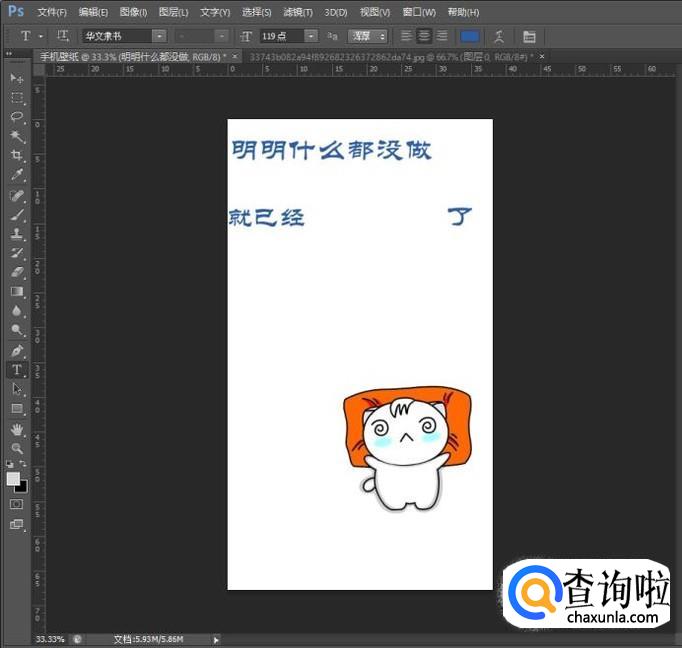Select the Magic Wand tool
682x648 pixels.
tap(17, 136)
